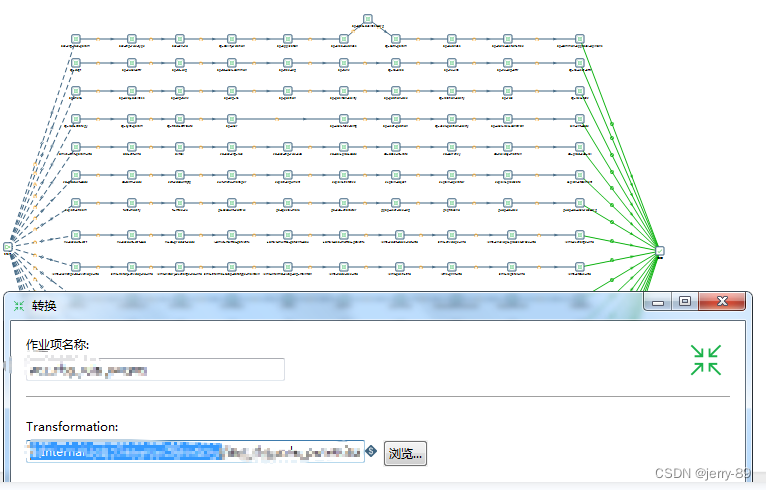Select the last transformation entry of the top row
The image size is (766, 490).
click(x=579, y=39)
